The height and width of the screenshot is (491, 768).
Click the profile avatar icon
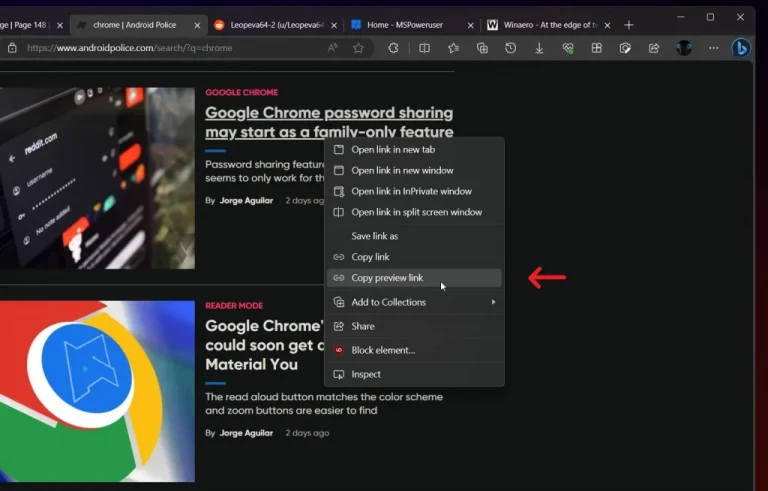[684, 47]
